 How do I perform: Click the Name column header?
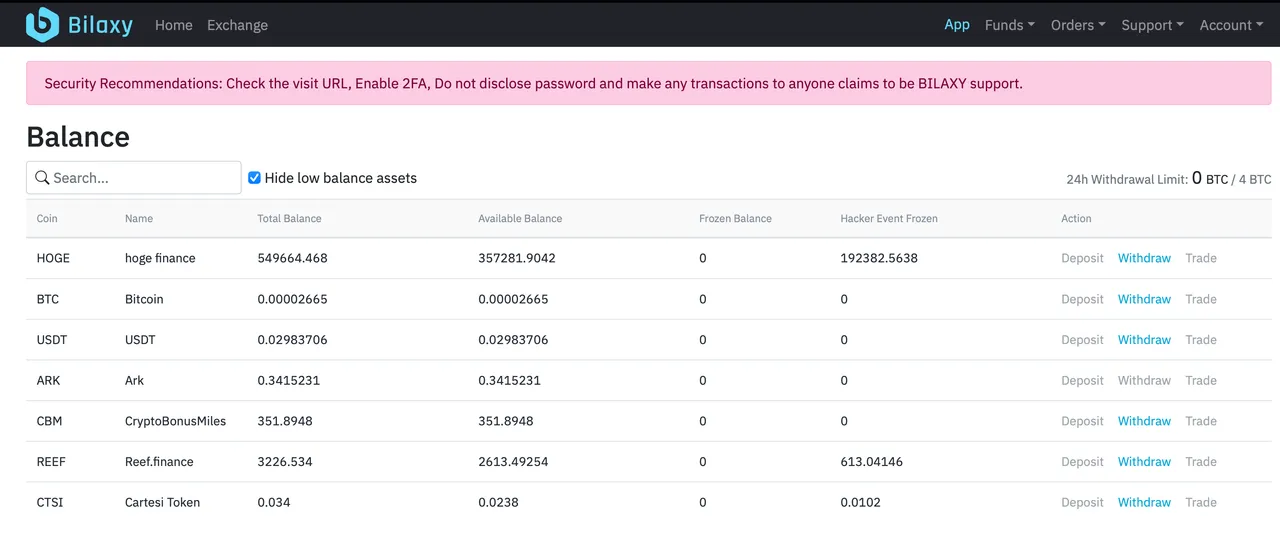click(x=139, y=218)
